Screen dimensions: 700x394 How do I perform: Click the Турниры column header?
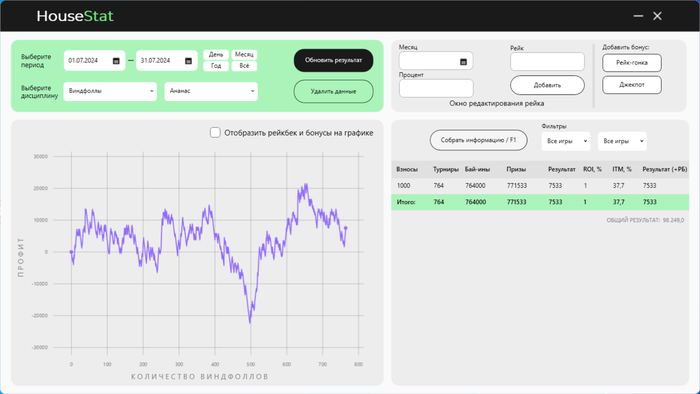pyautogui.click(x=446, y=170)
